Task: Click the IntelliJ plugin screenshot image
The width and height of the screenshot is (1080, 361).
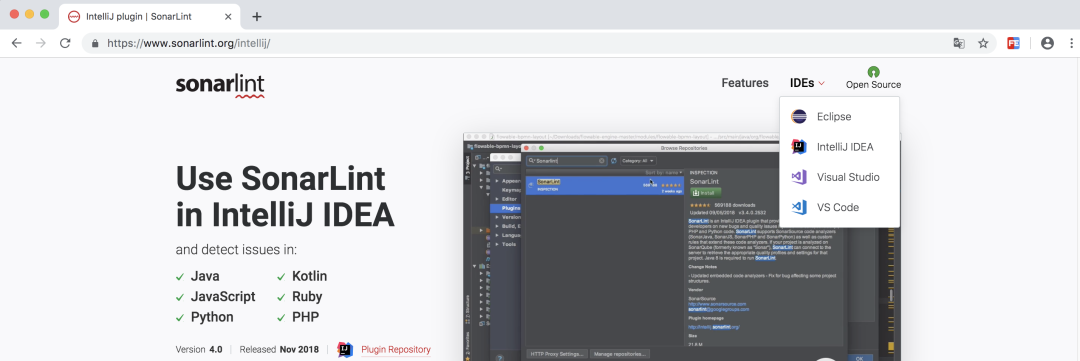Action: pos(682,247)
